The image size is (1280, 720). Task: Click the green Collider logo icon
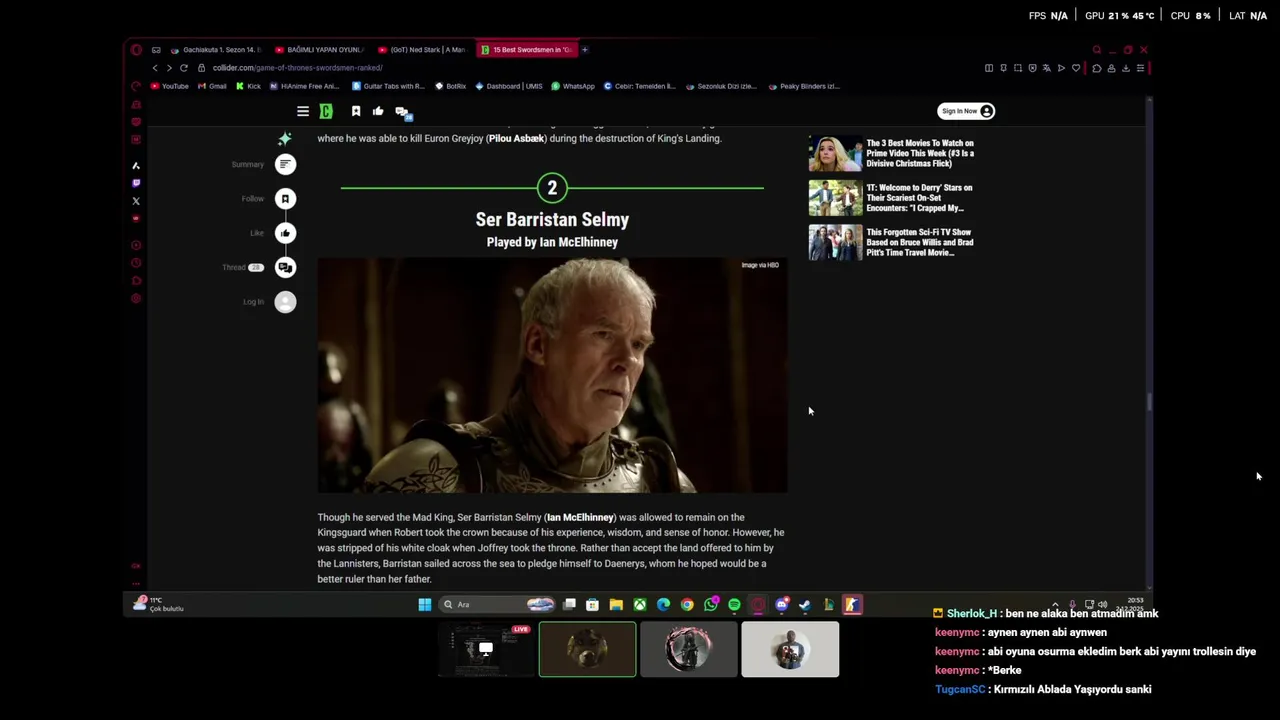[326, 111]
